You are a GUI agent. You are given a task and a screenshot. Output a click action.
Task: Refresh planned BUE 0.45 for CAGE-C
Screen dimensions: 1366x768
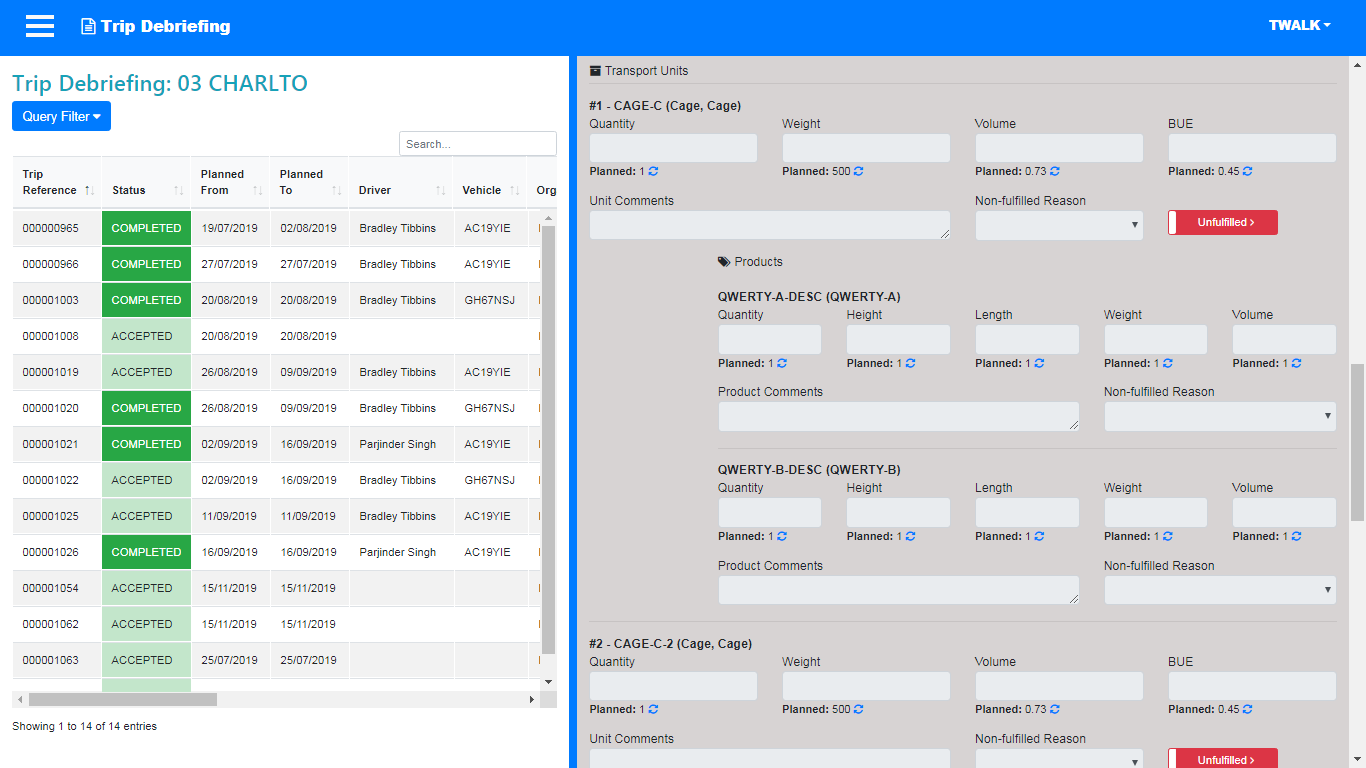point(1247,171)
